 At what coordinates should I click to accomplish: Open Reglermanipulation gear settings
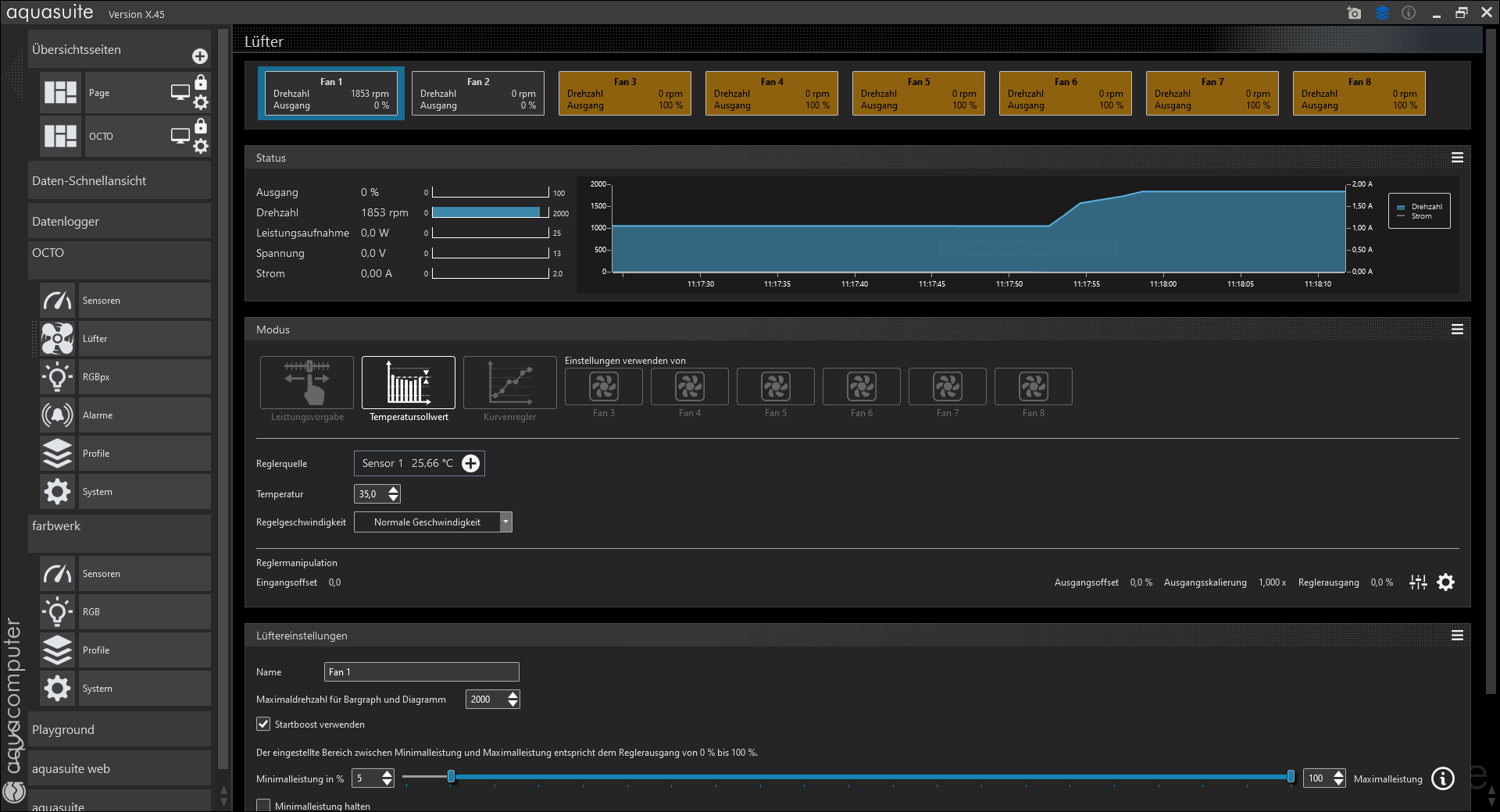tap(1446, 582)
